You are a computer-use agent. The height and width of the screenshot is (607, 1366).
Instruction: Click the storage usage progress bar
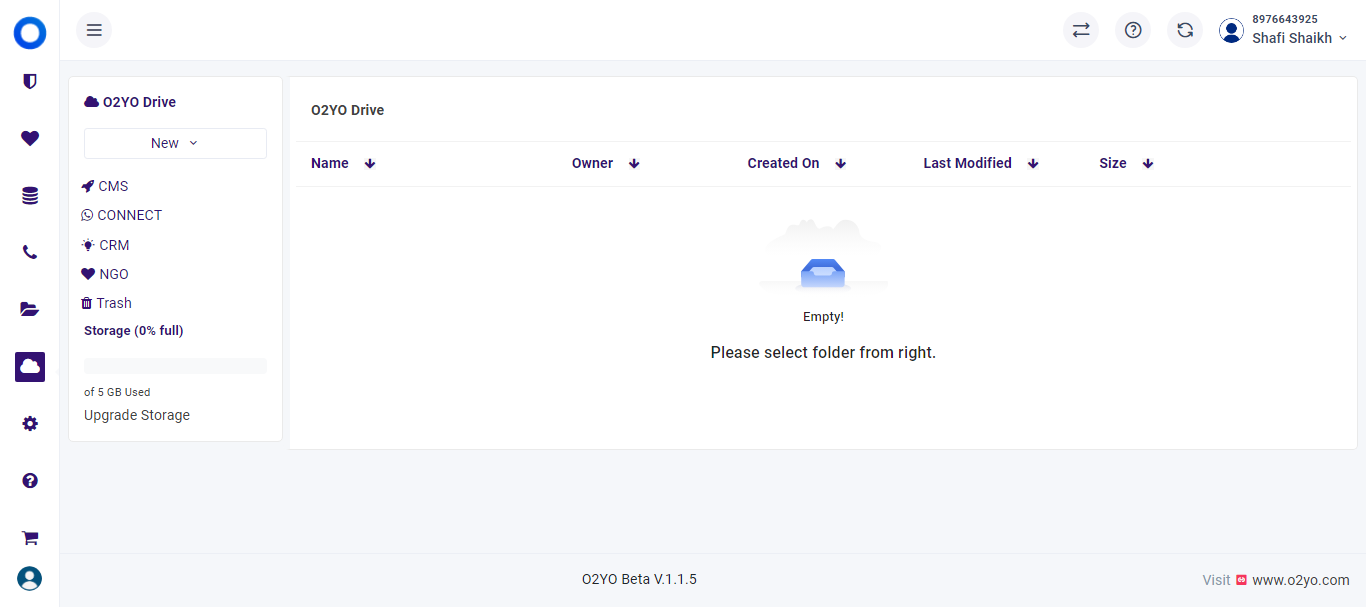pos(175,366)
